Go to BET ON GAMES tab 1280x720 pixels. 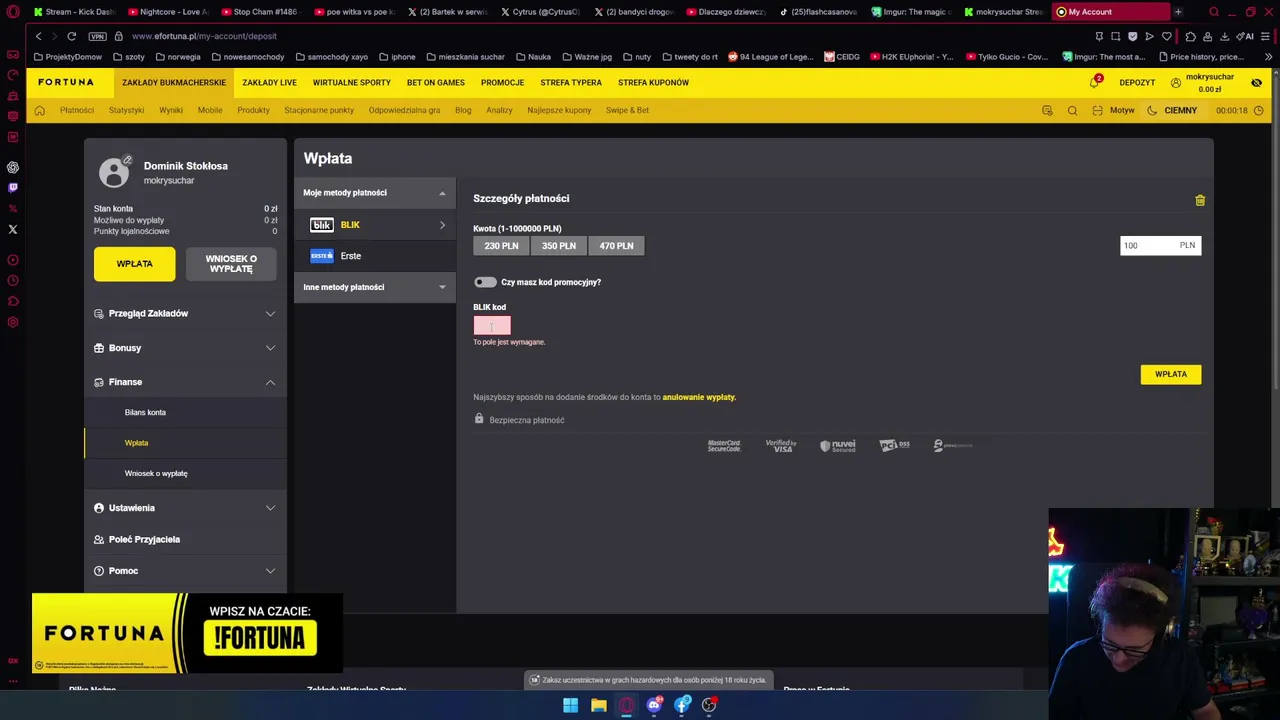tap(436, 83)
